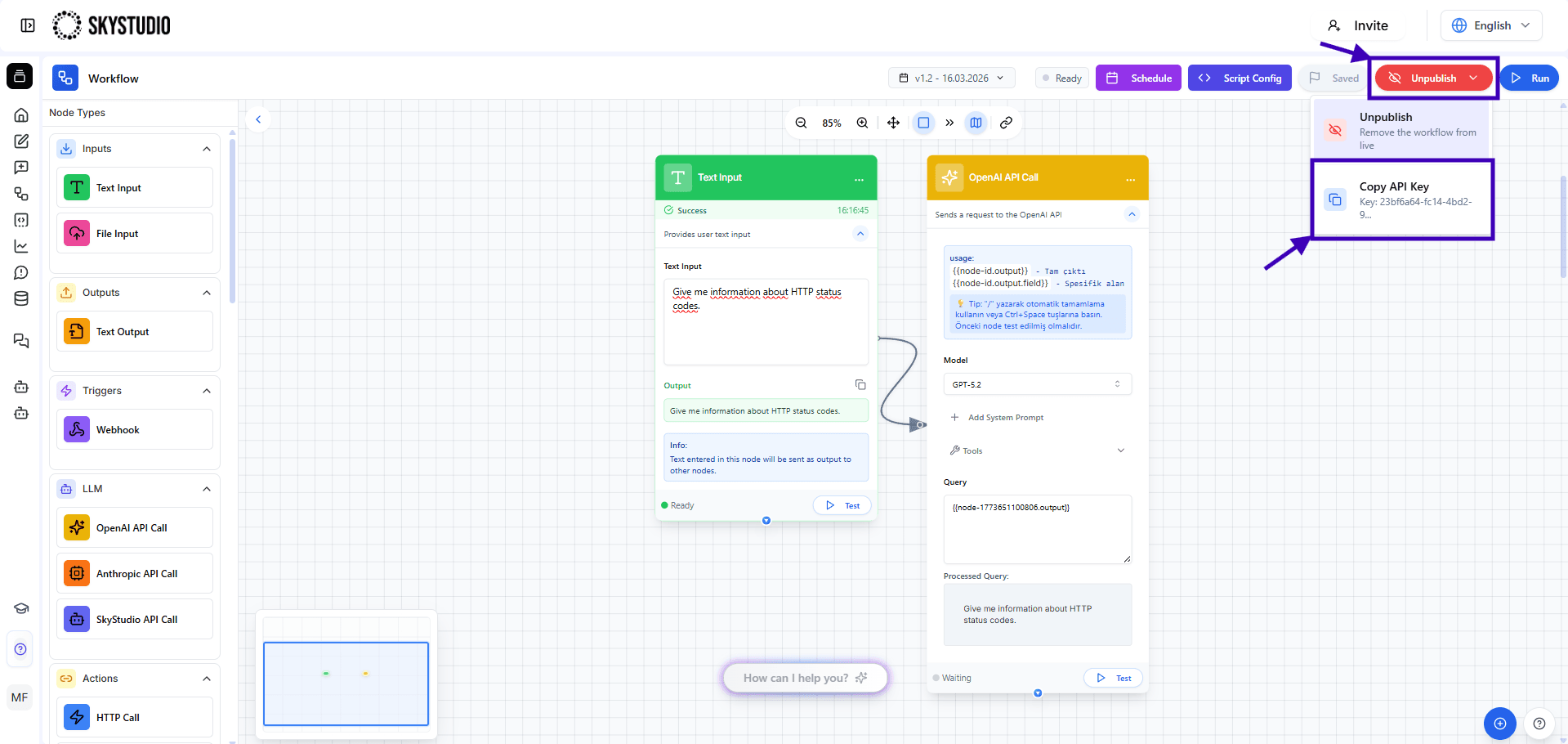The height and width of the screenshot is (744, 1568).
Task: Click the blue Run button
Action: (1529, 78)
